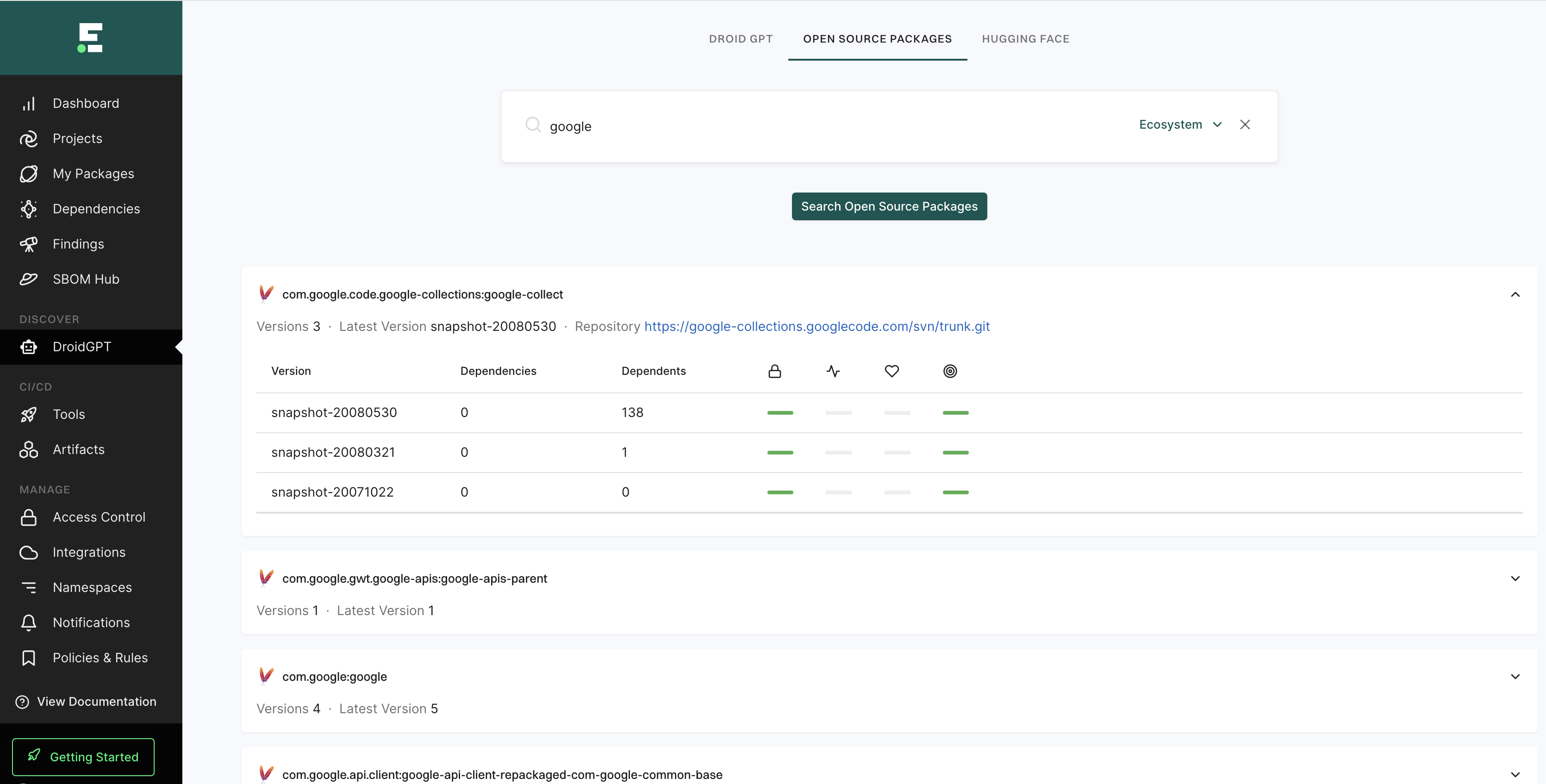Click Maven icon beside google-apis-parent package
Screen dimensions: 1546x784
[x=266, y=578]
